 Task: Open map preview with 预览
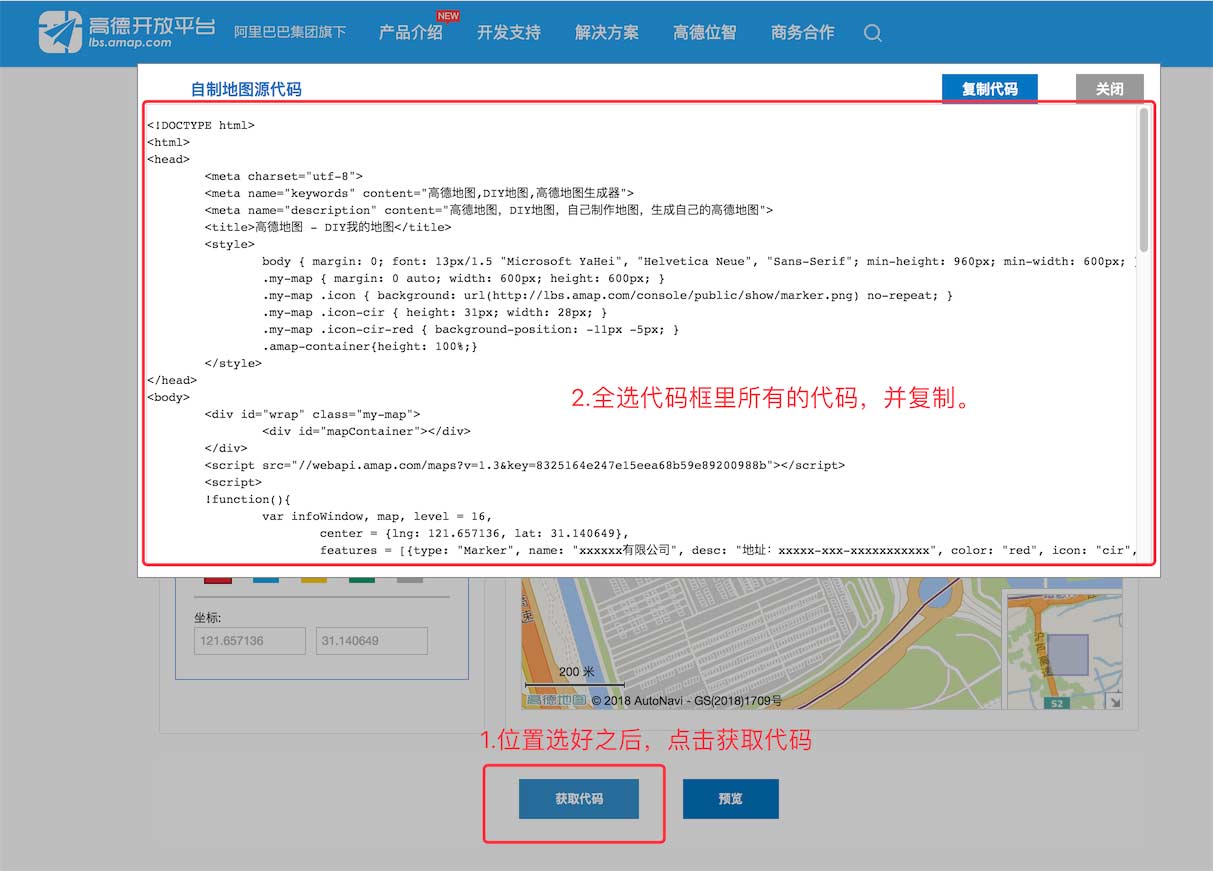point(730,799)
